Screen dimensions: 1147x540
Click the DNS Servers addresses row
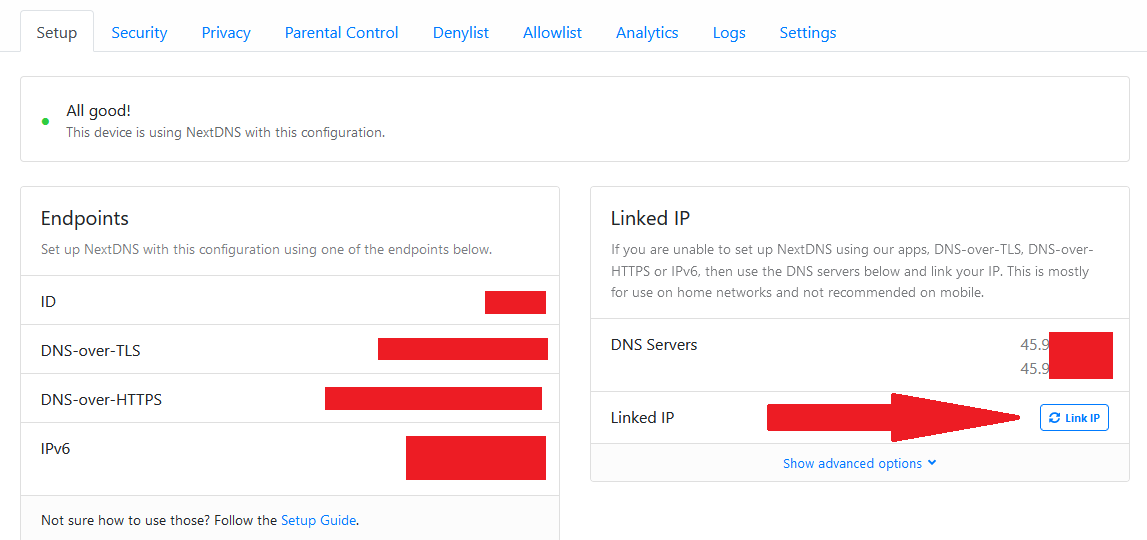point(860,355)
